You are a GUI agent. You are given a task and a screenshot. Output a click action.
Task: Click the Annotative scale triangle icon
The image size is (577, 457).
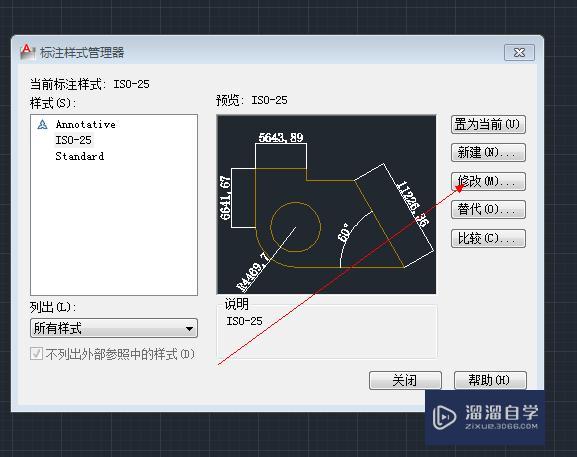click(x=42, y=124)
